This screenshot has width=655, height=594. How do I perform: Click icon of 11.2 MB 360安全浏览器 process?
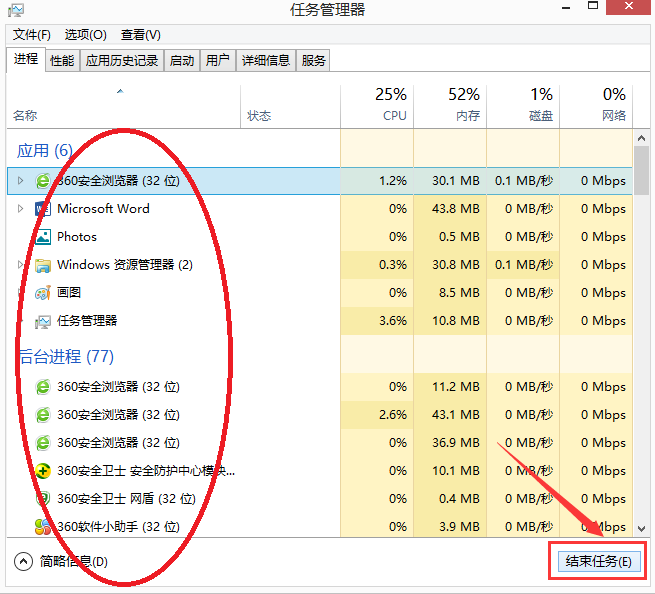(x=43, y=387)
